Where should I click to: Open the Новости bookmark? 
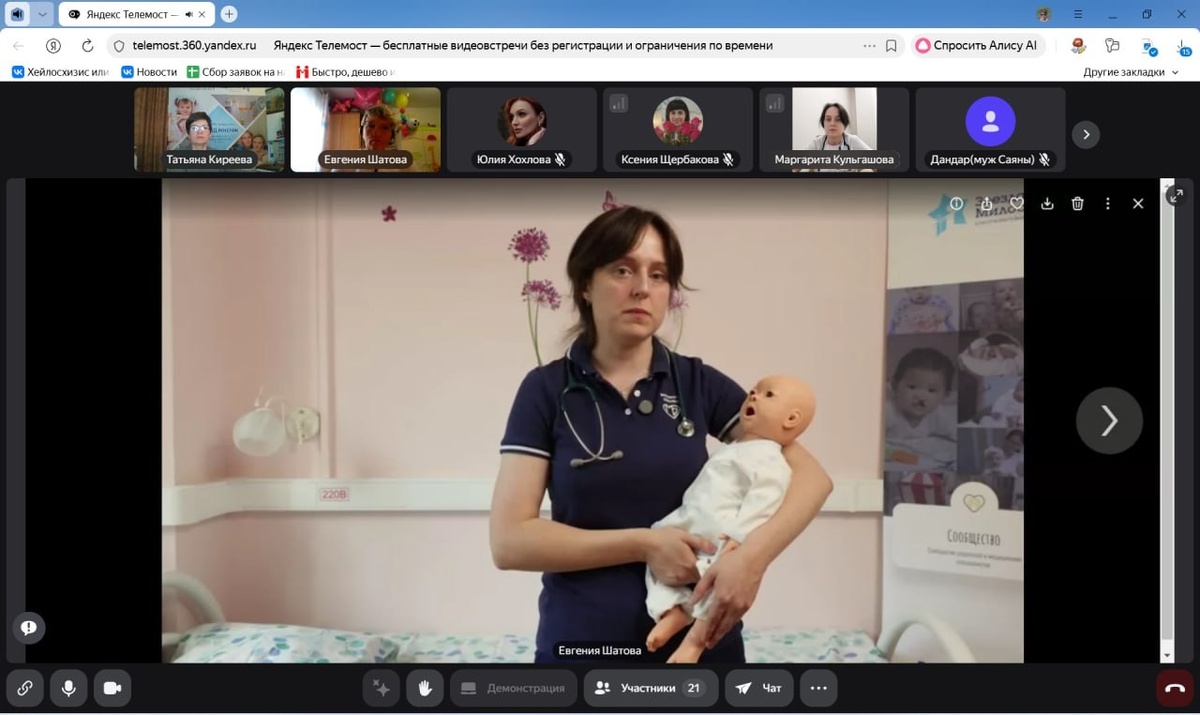149,72
